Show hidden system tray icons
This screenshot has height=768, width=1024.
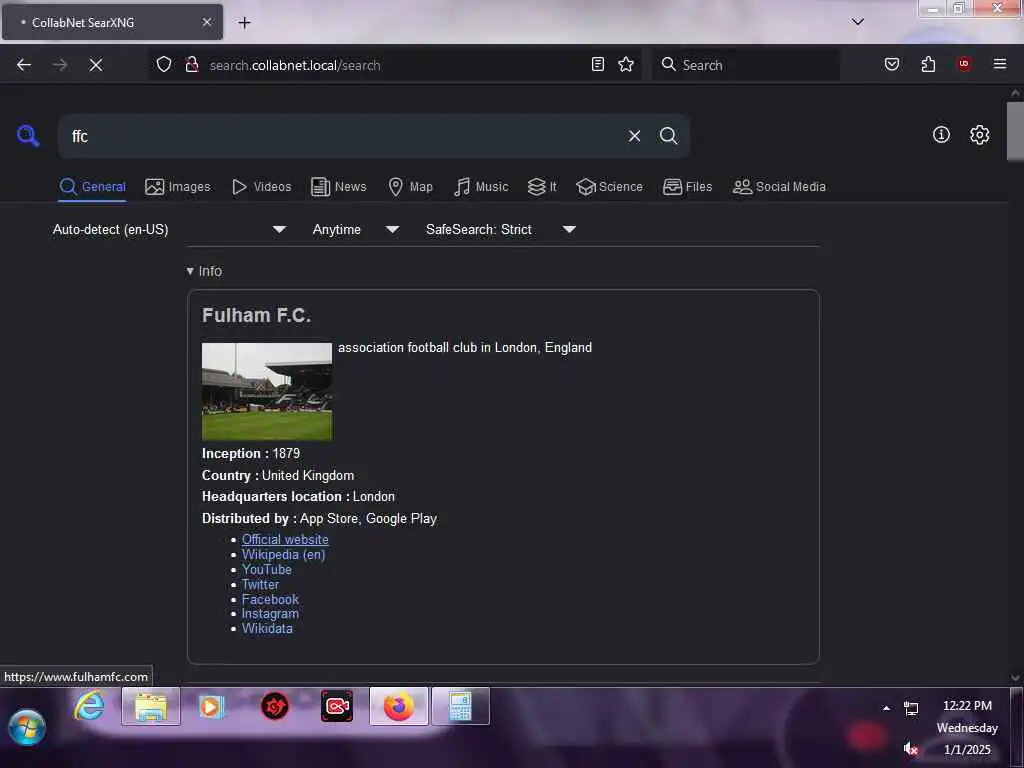886,708
